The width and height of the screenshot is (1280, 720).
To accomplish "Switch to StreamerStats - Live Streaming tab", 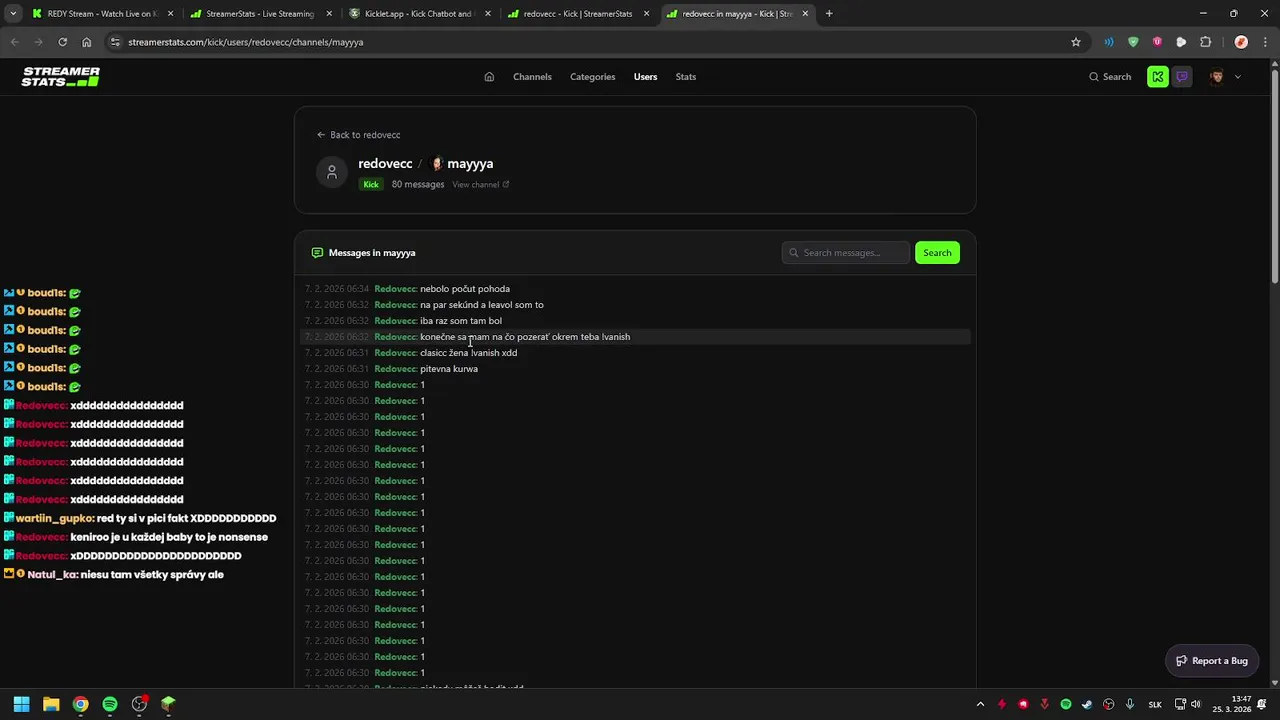I will [x=260, y=14].
